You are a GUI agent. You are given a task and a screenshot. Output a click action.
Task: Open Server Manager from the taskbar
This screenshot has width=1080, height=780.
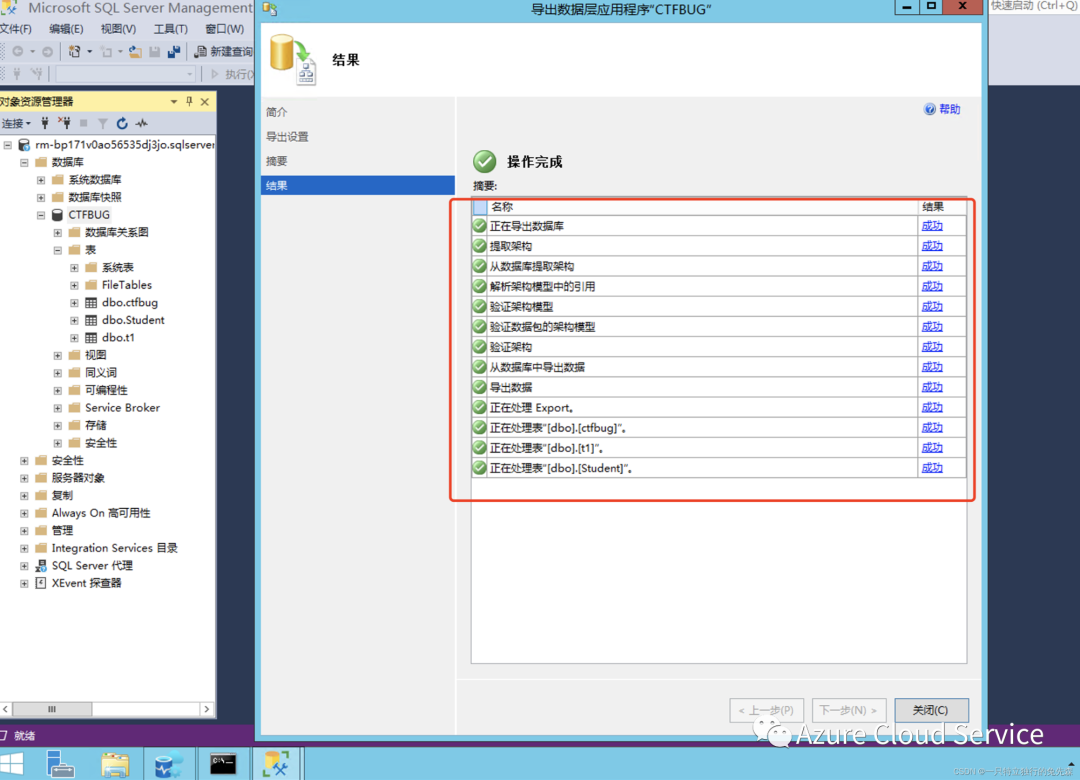click(60, 764)
